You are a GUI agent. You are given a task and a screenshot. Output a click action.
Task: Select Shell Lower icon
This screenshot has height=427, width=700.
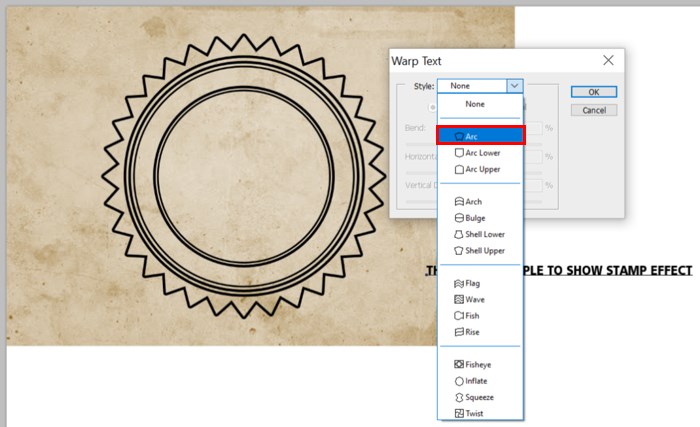tap(459, 234)
